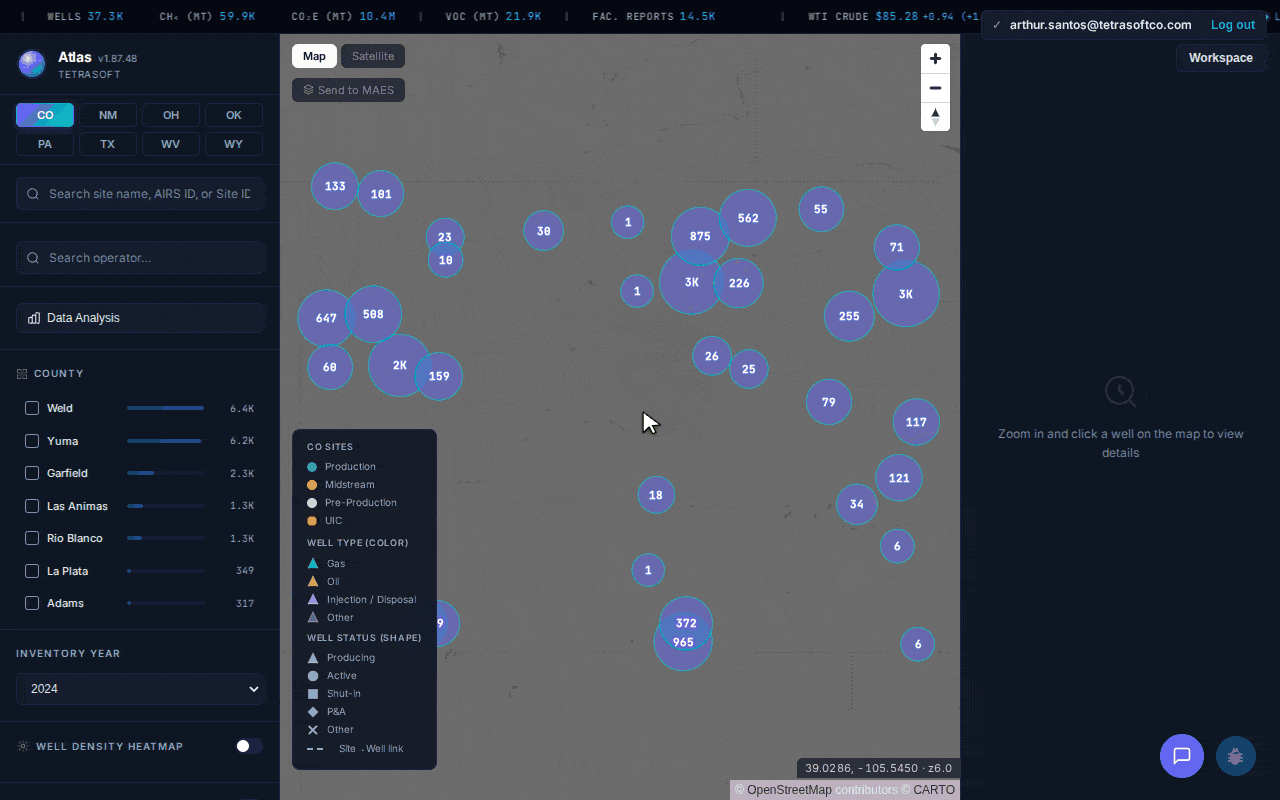Click the Gas triangle legend icon
The width and height of the screenshot is (1280, 800).
pos(313,563)
